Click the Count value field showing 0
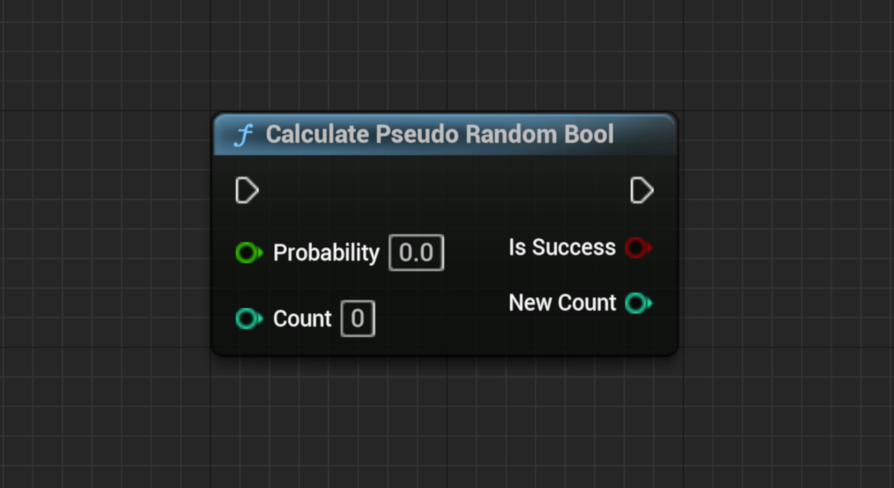The width and height of the screenshot is (894, 488). [358, 319]
